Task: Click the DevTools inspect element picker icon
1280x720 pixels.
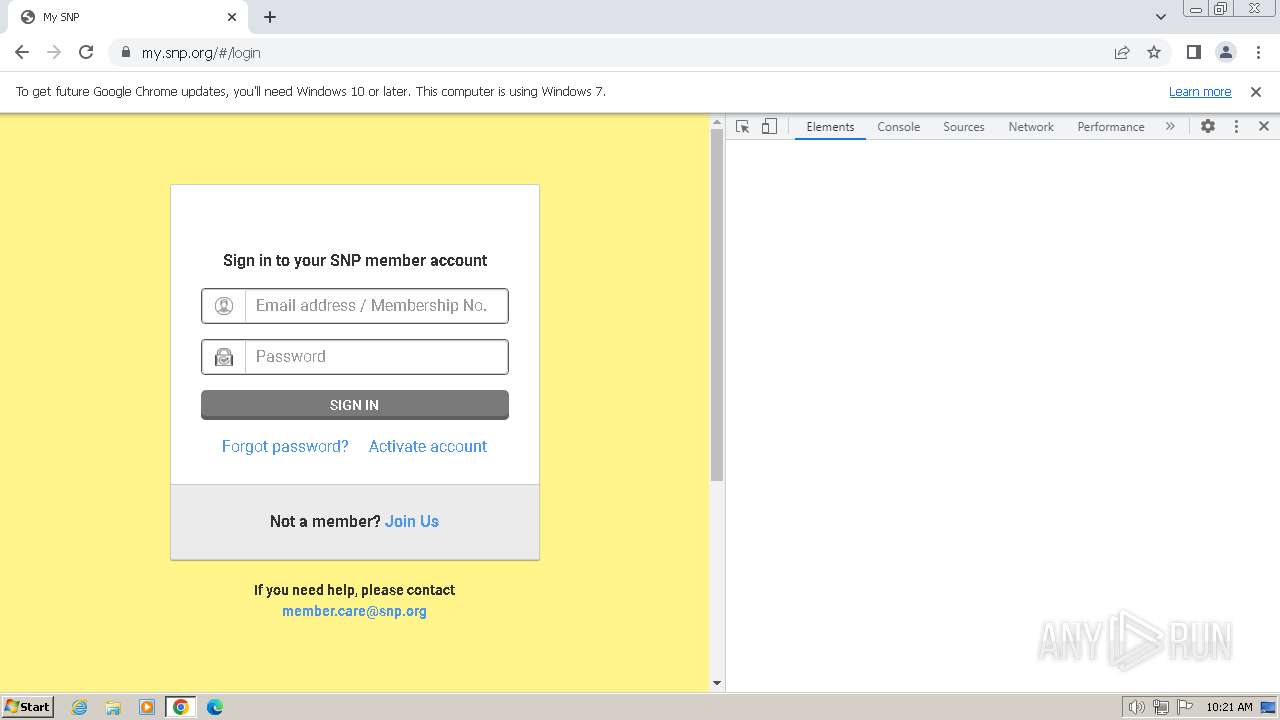Action: coord(742,127)
